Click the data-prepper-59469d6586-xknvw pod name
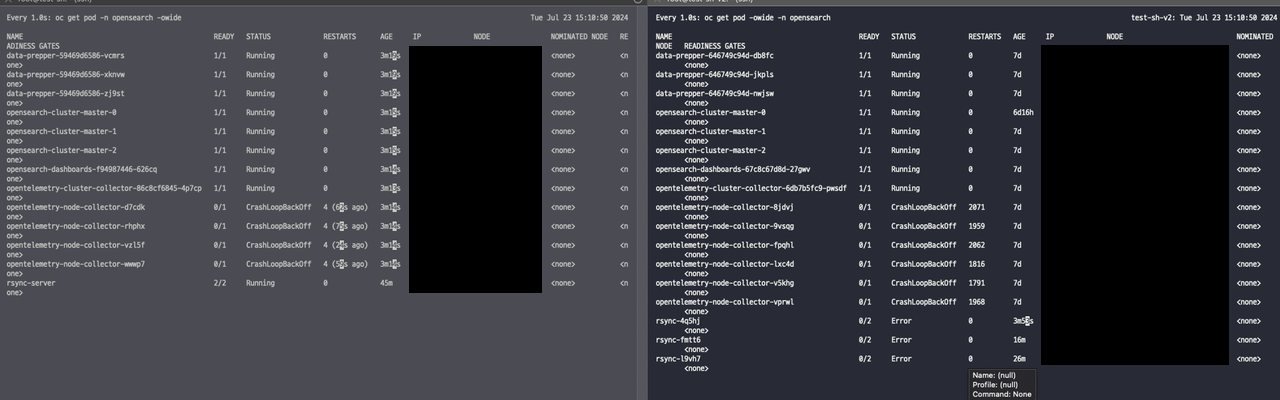The width and height of the screenshot is (1280, 400). (x=66, y=75)
